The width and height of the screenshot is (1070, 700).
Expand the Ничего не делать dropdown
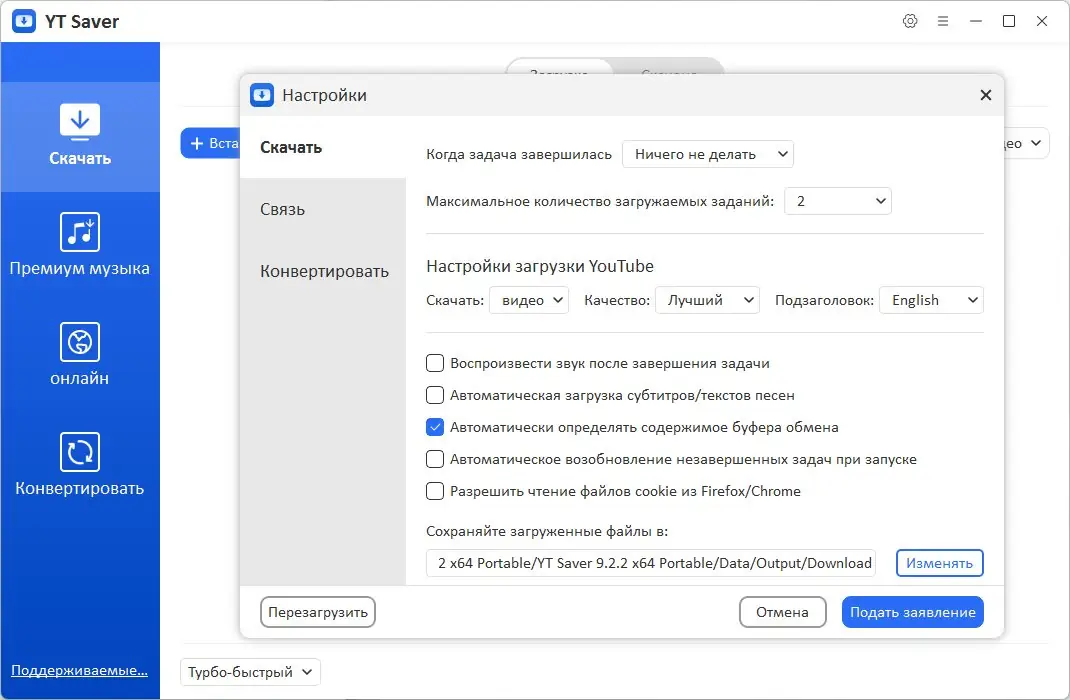[707, 154]
